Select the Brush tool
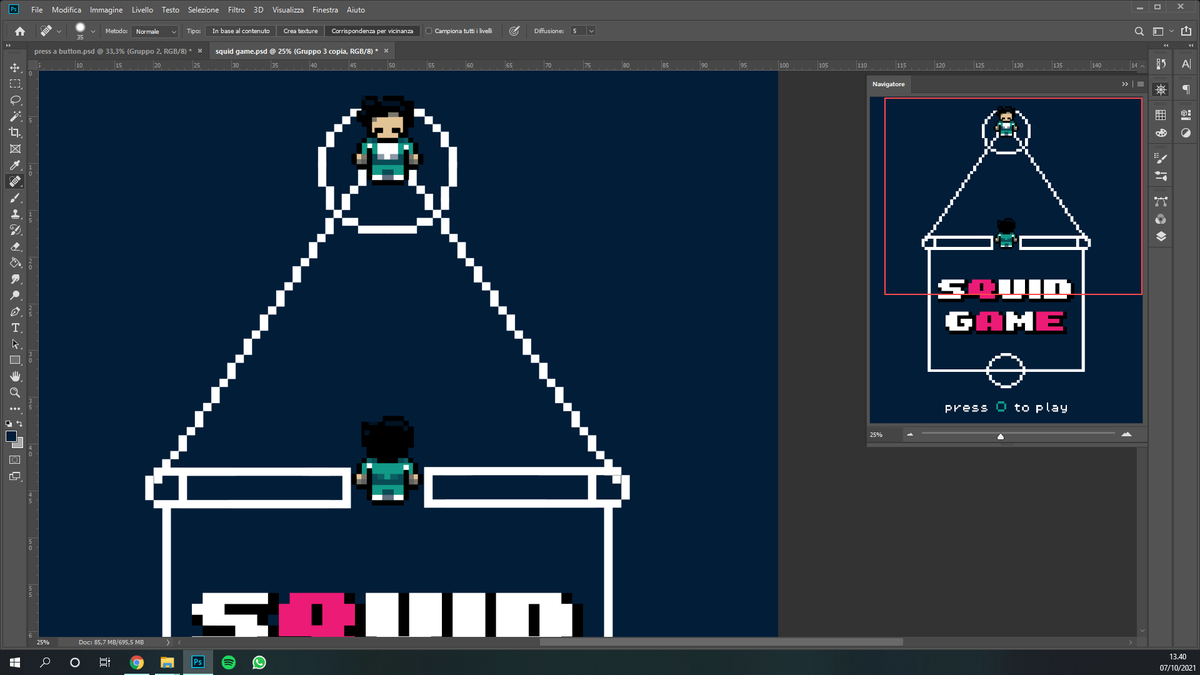 click(15, 198)
